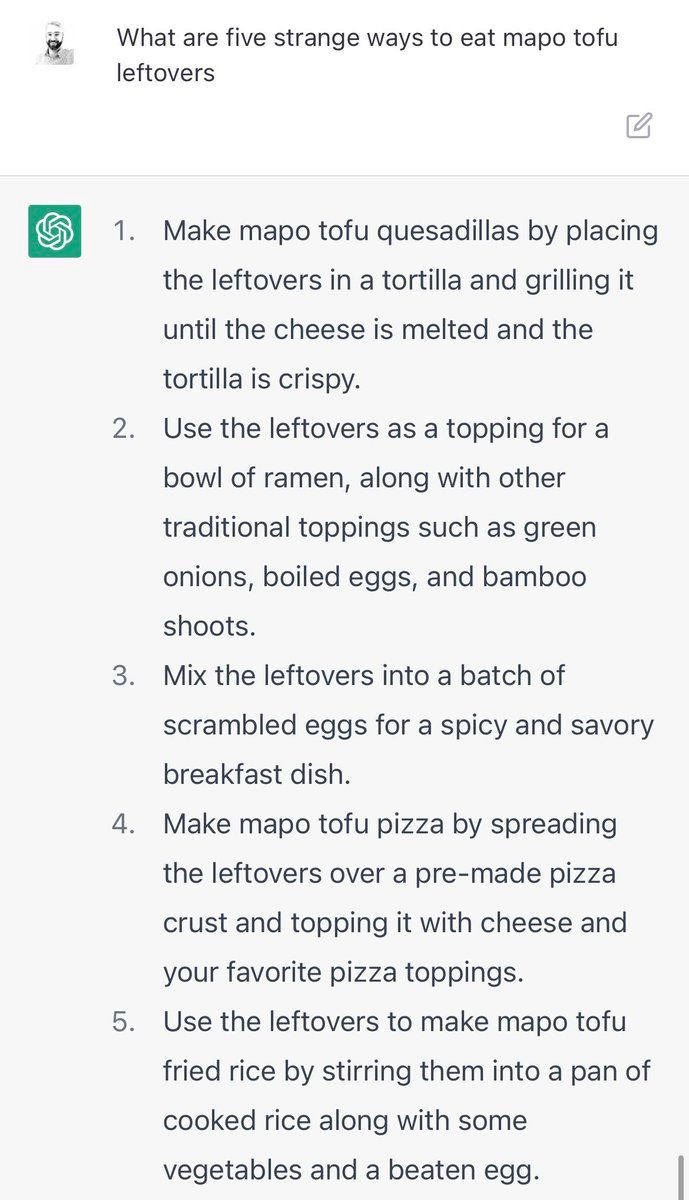Click the number 1 list marker
689x1200 pixels.
coord(124,231)
